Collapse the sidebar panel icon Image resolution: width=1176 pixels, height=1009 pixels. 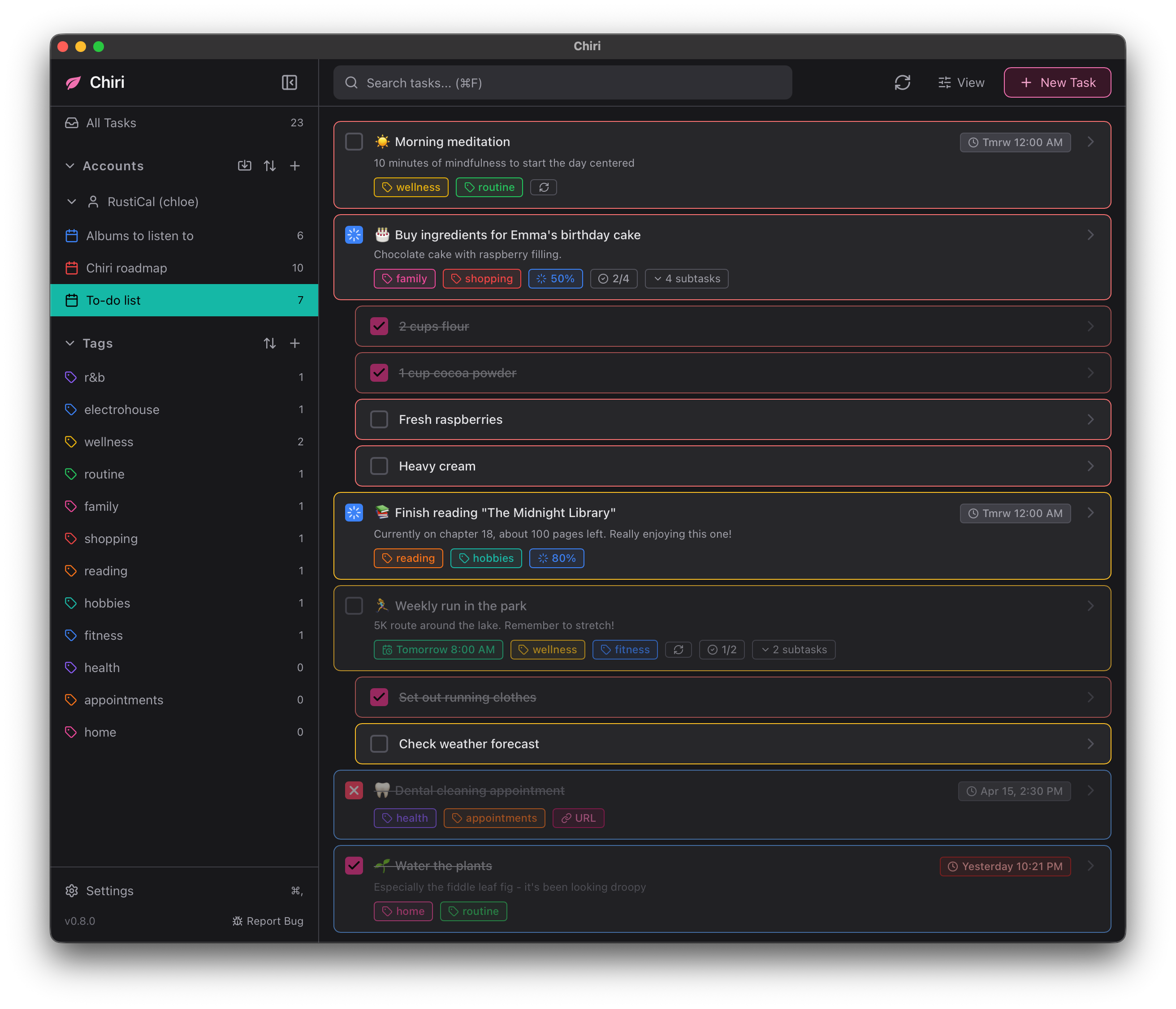(x=290, y=83)
